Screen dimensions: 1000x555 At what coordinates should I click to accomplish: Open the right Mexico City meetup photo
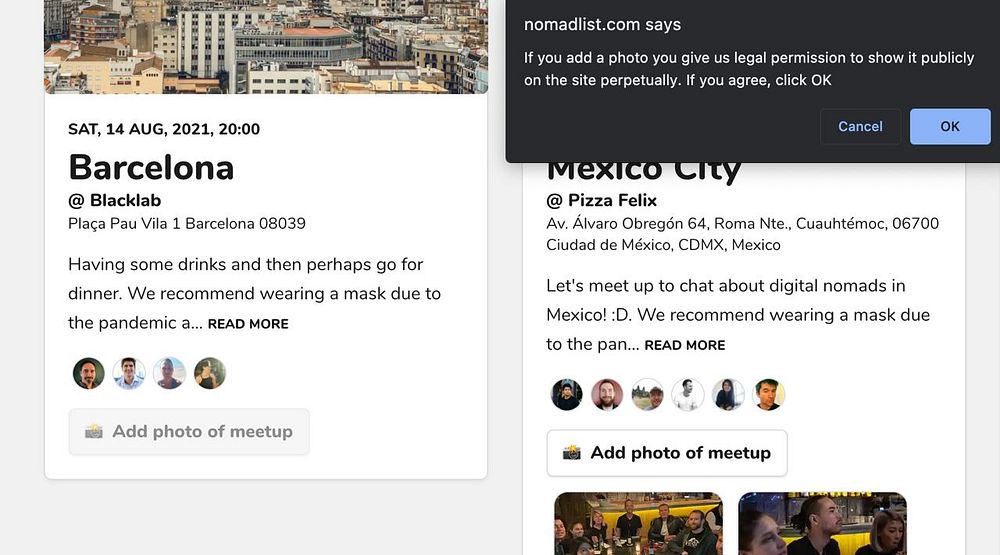coord(822,523)
